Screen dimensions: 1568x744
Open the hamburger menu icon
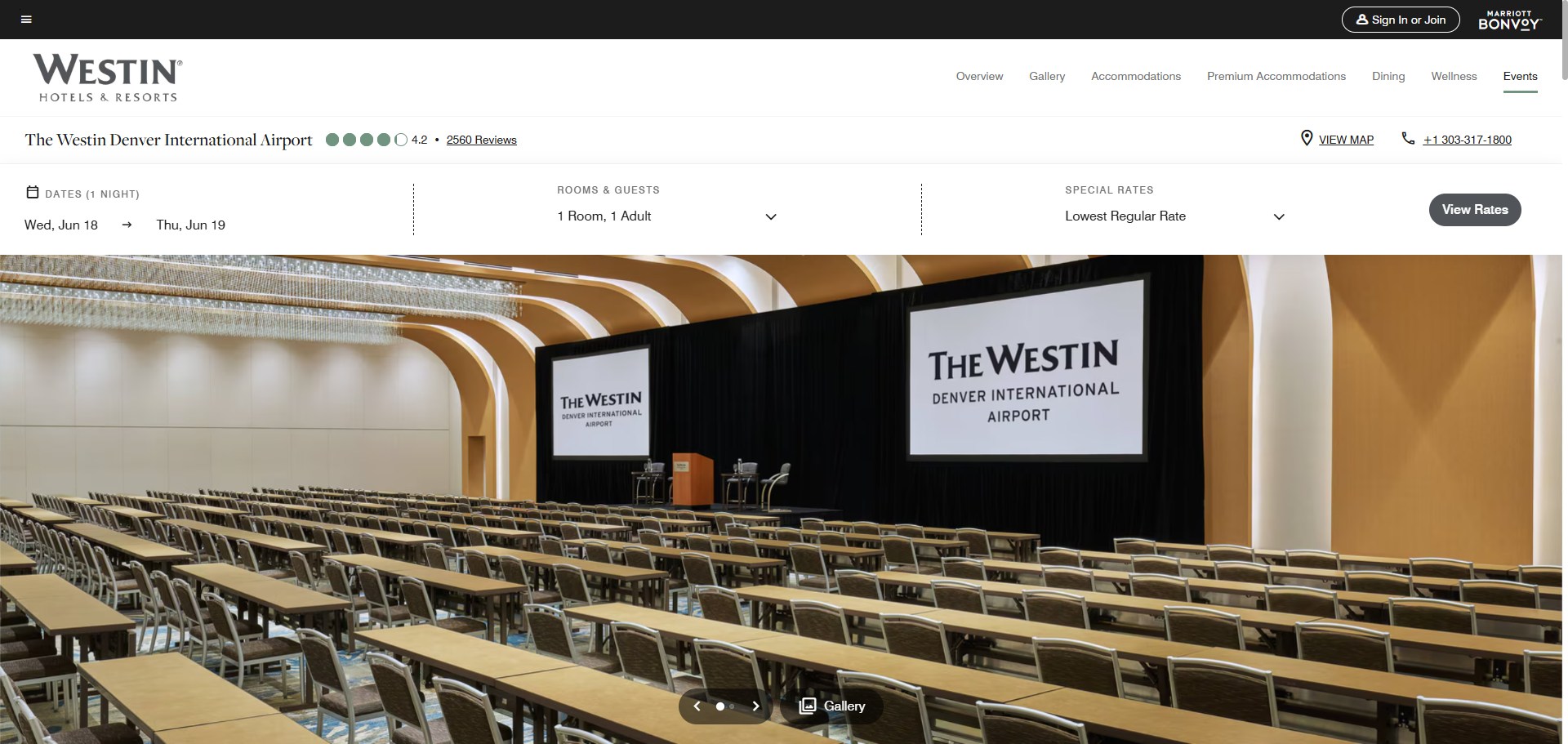tap(26, 20)
